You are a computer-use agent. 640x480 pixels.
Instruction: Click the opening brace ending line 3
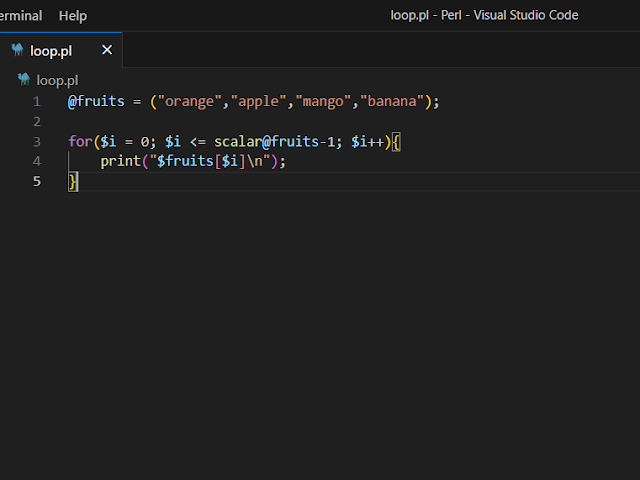(396, 142)
